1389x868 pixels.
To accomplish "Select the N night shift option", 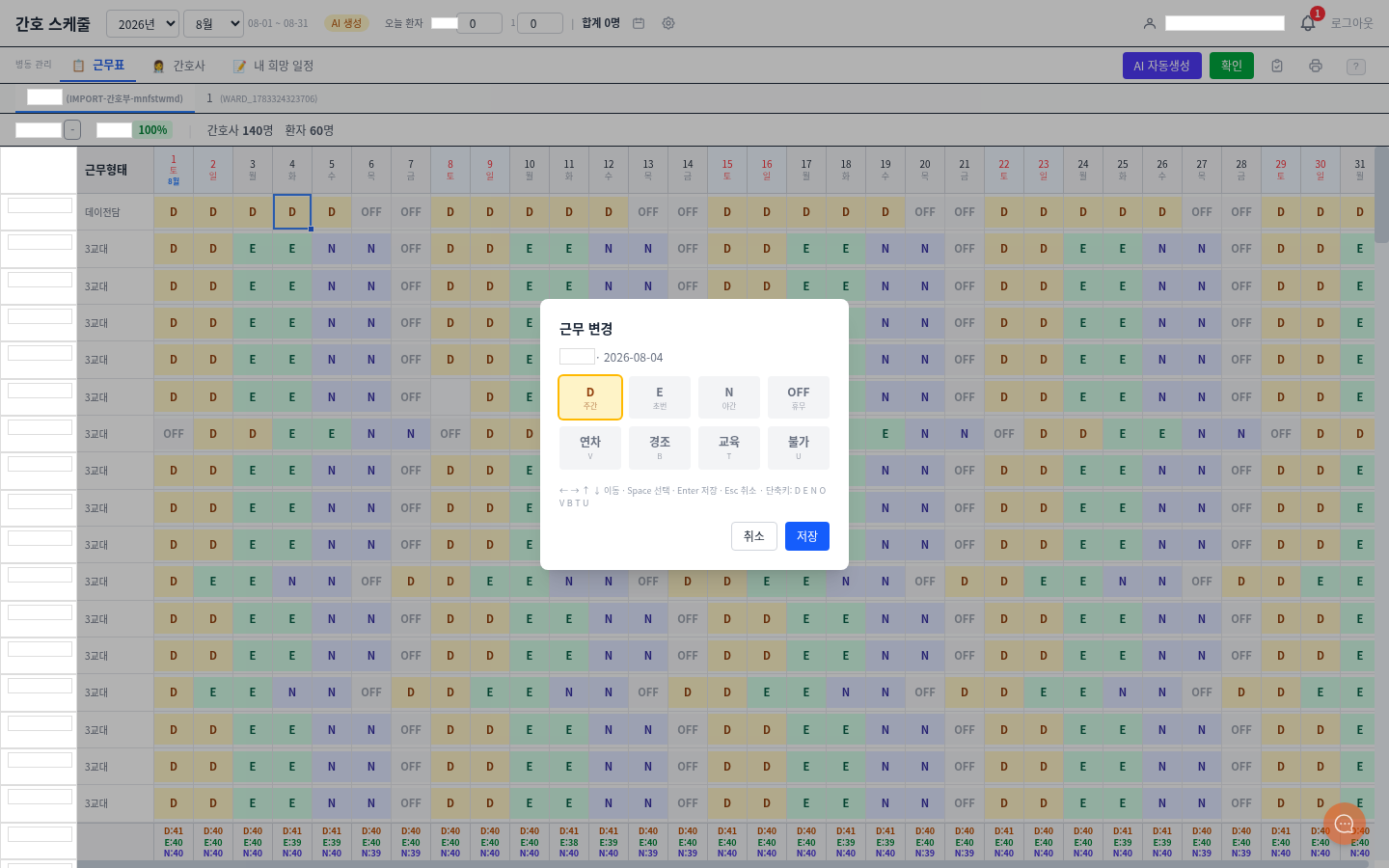I will click(729, 397).
